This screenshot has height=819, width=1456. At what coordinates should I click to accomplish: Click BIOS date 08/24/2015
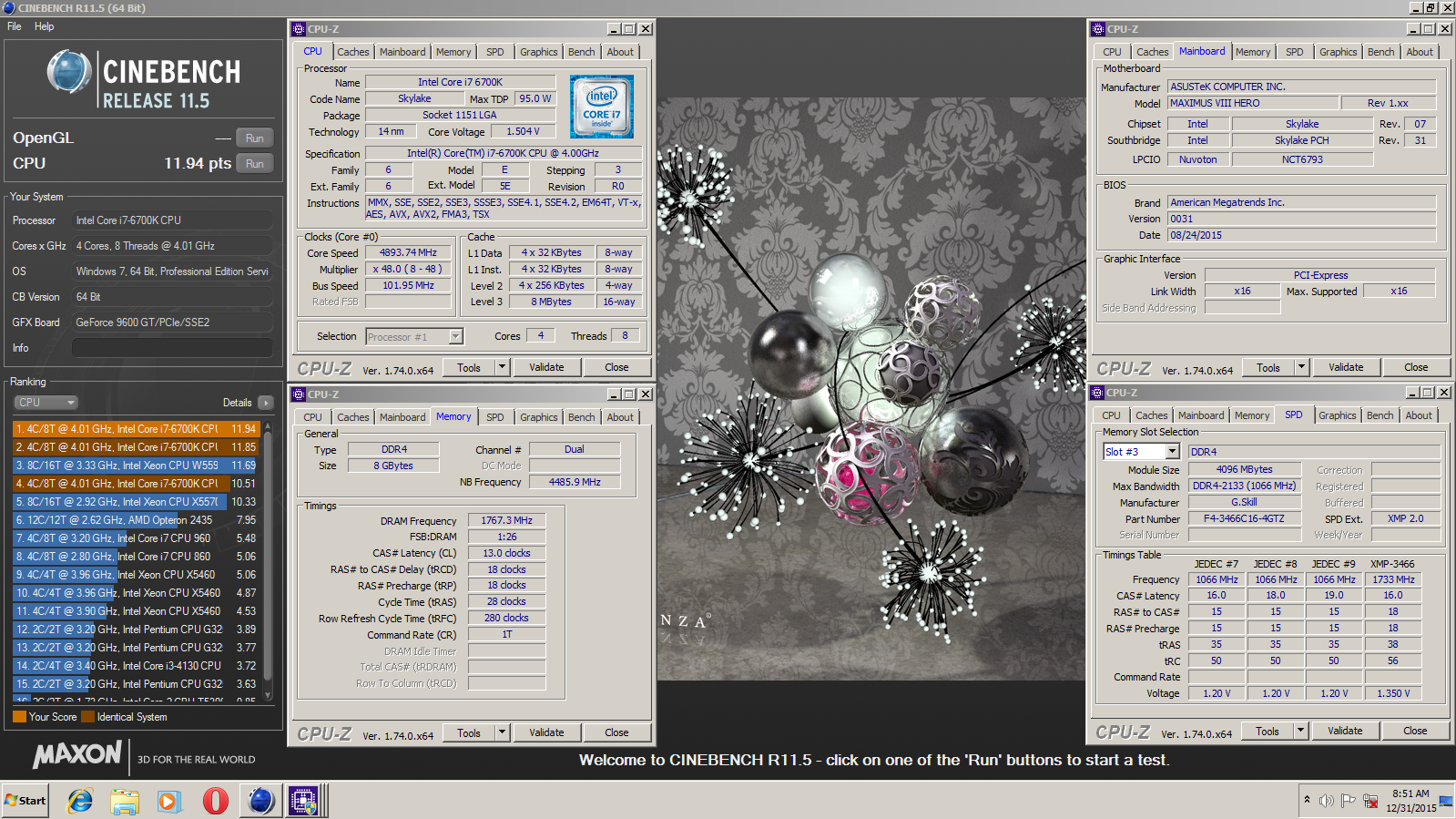[x=1301, y=235]
